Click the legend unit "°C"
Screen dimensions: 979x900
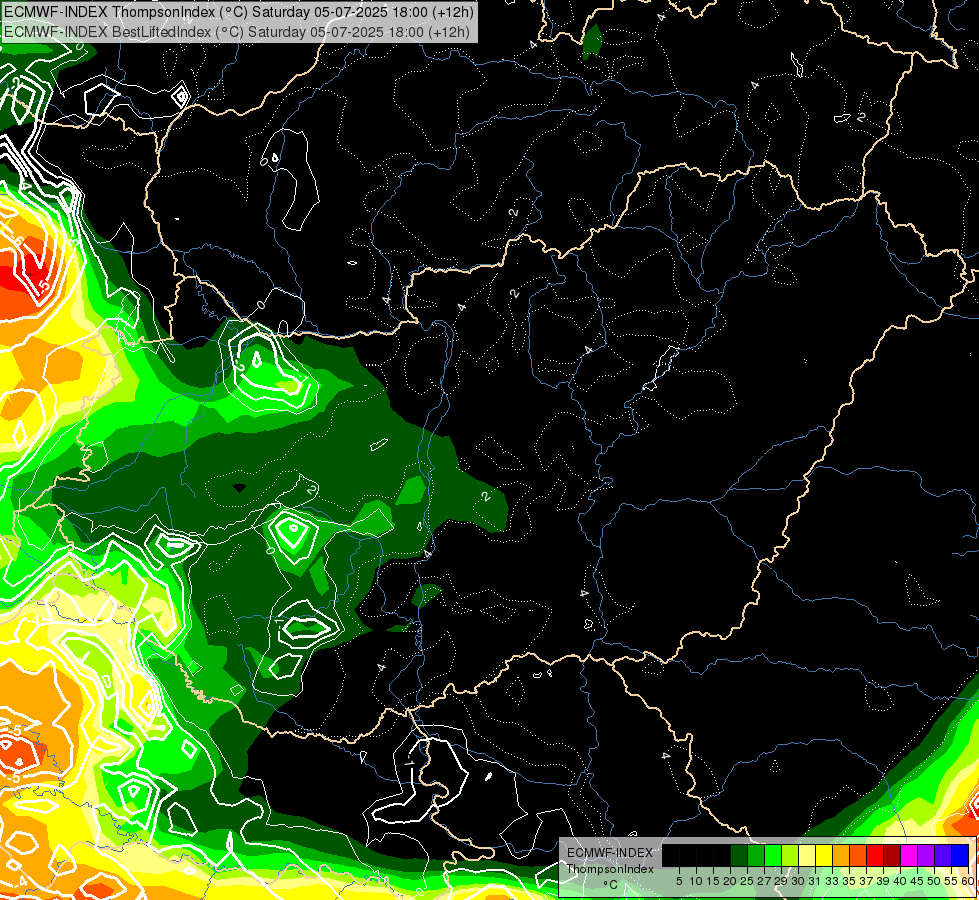611,884
